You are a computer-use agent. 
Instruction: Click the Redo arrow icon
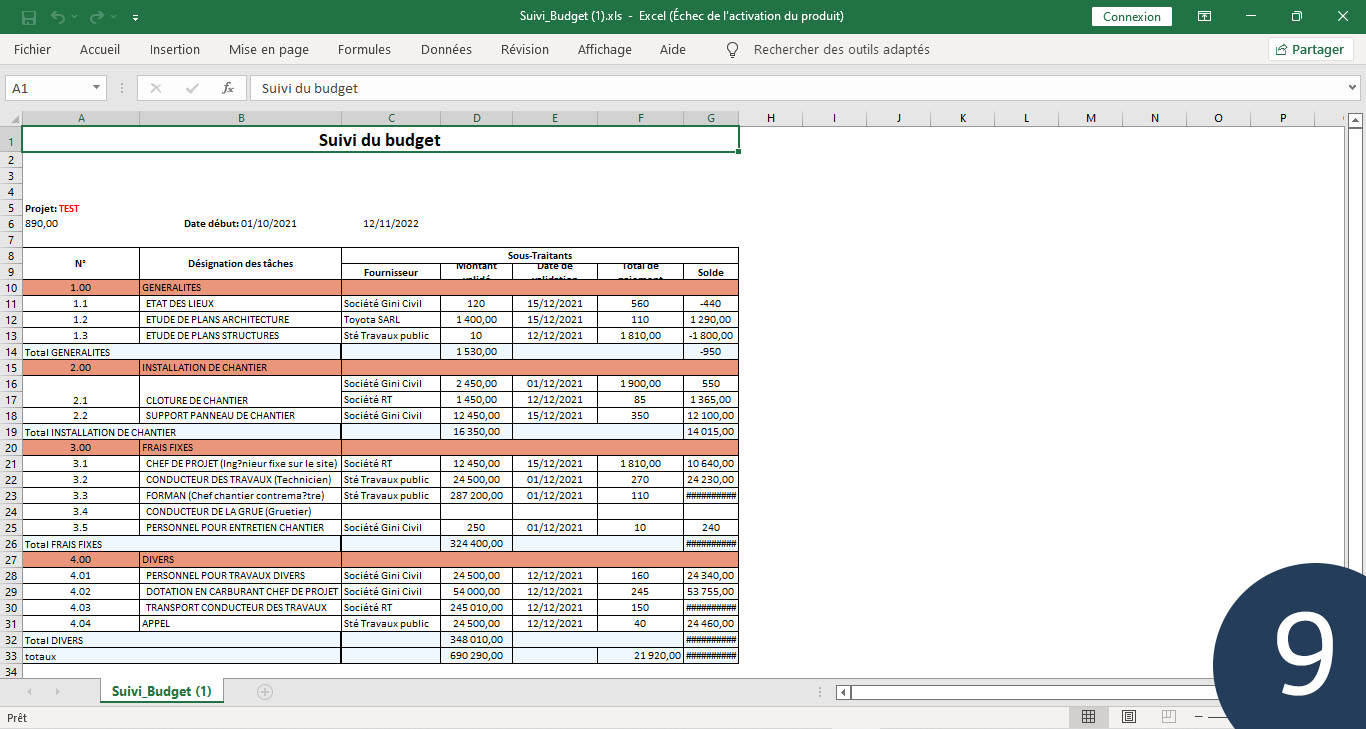coord(96,17)
